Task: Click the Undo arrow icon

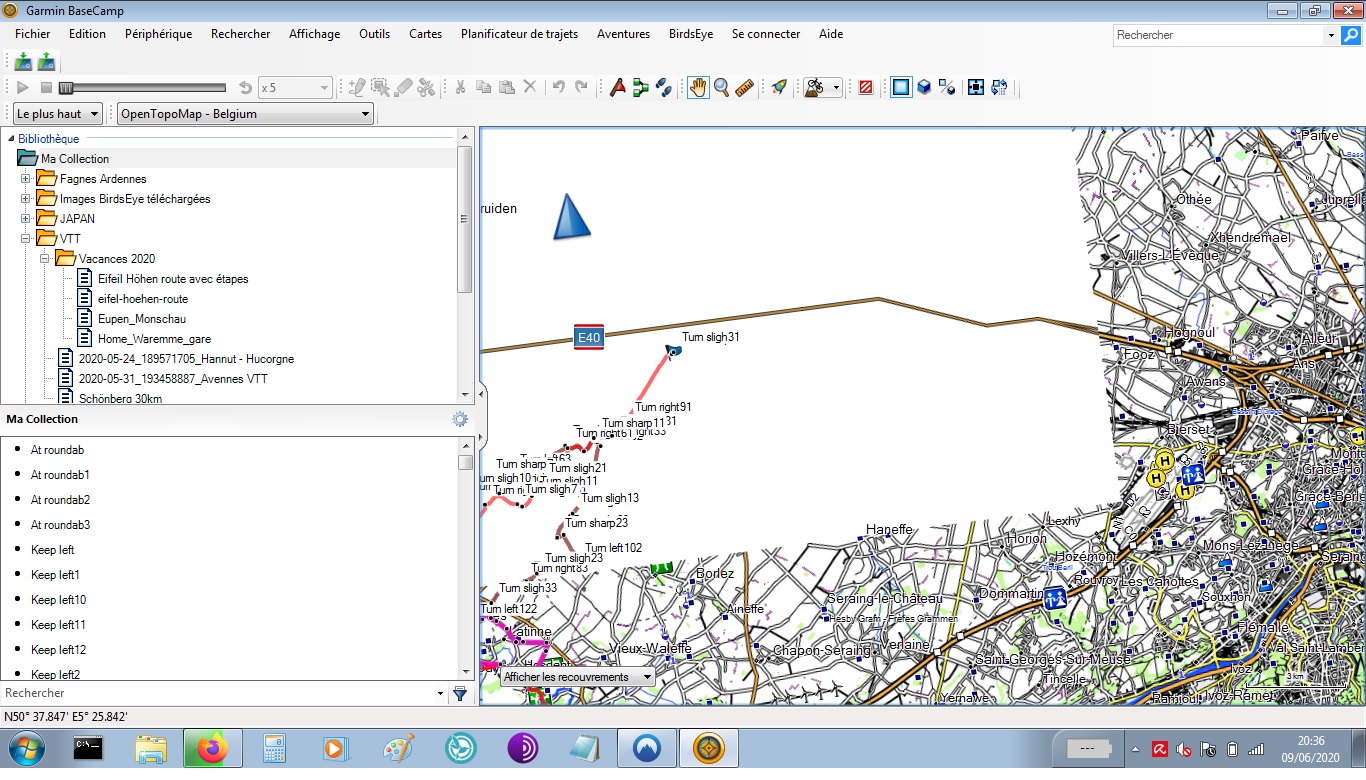Action: pos(559,88)
